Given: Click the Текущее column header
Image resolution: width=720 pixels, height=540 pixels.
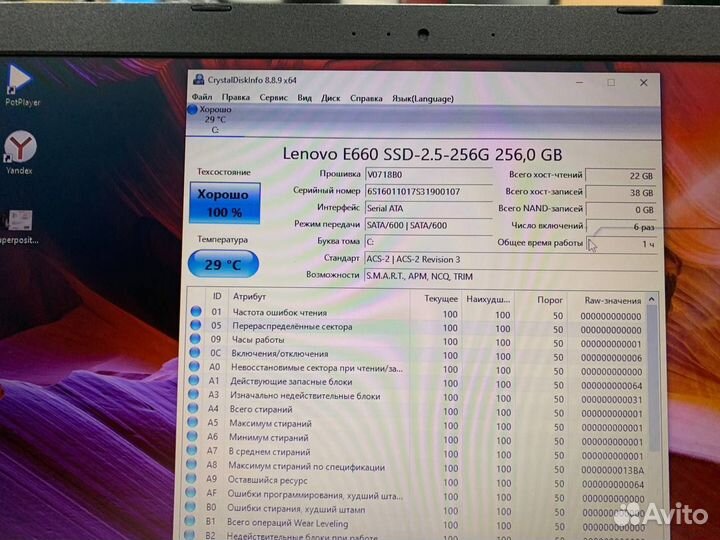Looking at the screenshot, I should coord(441,298).
